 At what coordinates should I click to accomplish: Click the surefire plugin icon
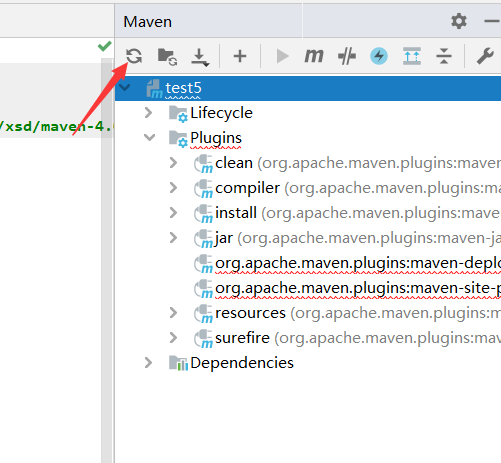coord(203,339)
